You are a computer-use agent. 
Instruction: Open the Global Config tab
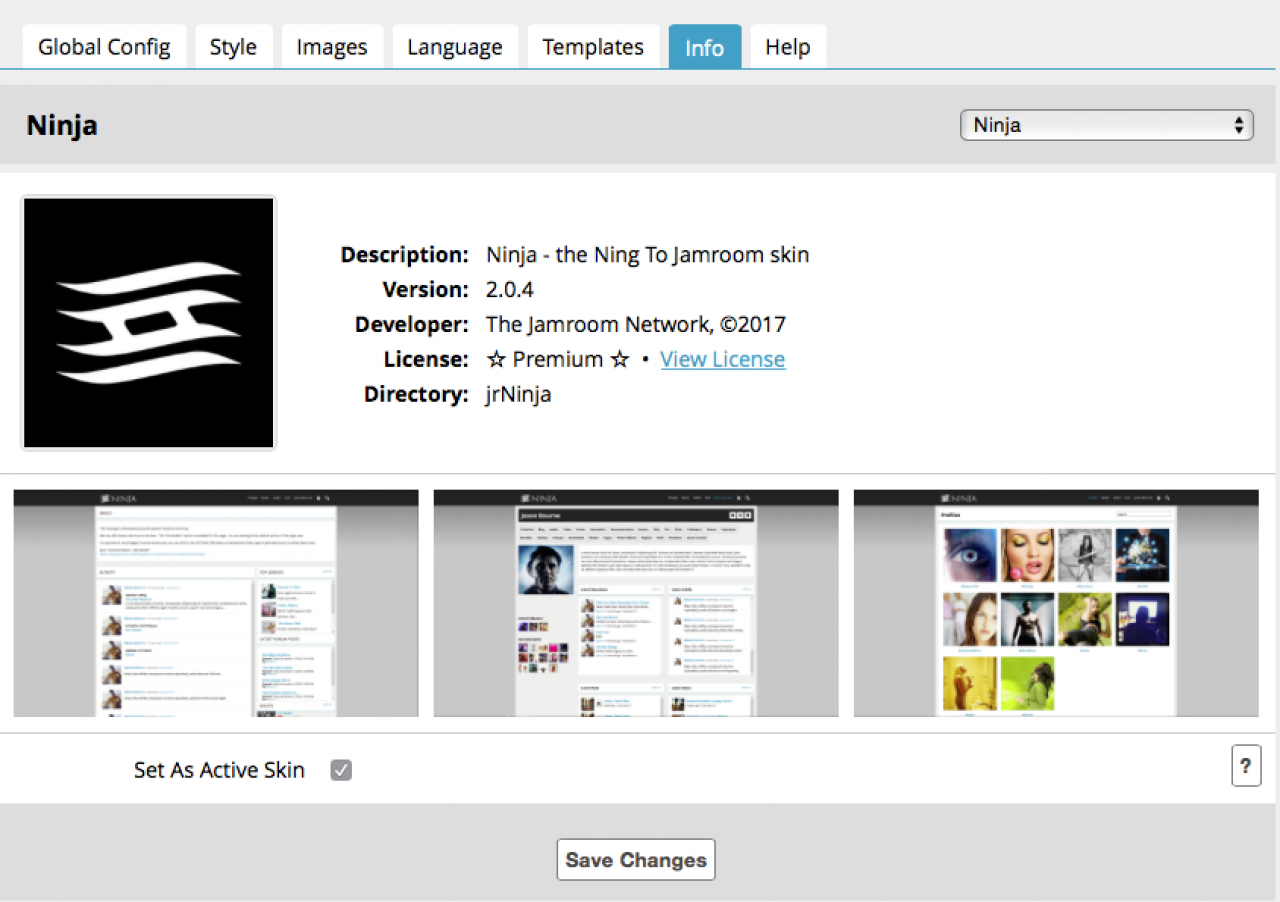click(x=104, y=47)
